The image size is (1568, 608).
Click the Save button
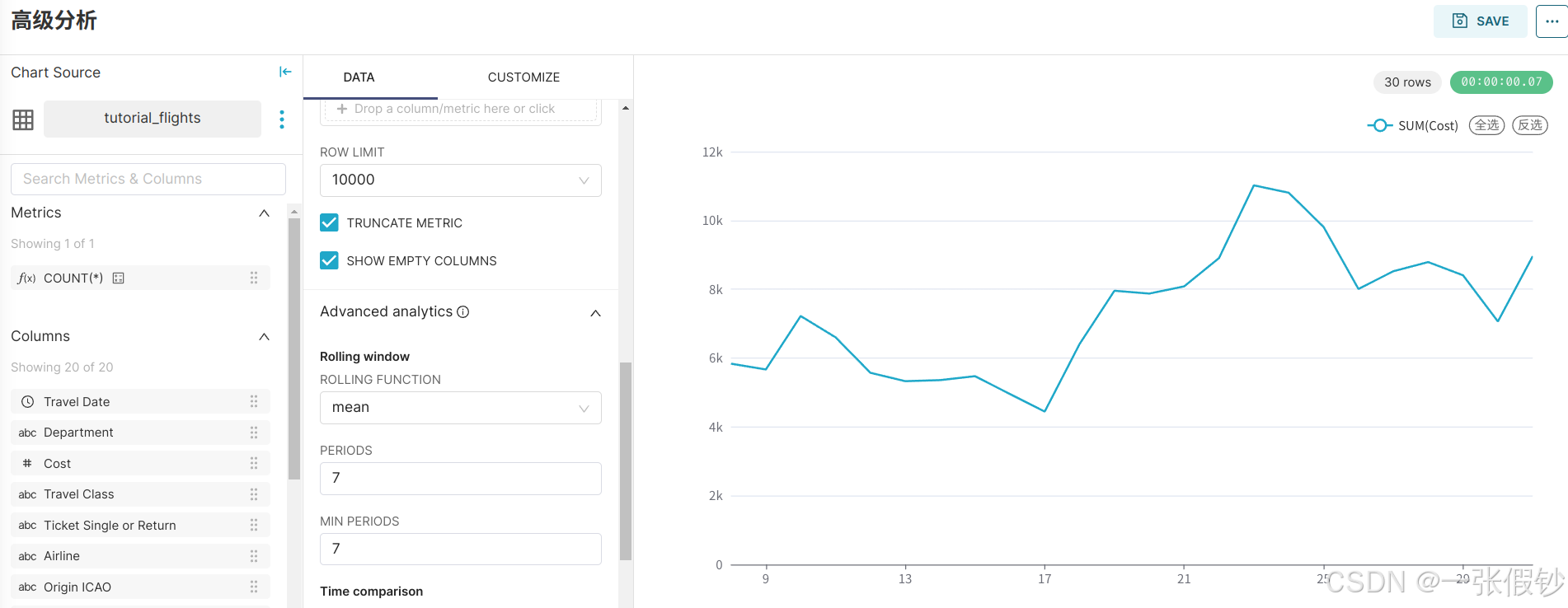point(1480,21)
